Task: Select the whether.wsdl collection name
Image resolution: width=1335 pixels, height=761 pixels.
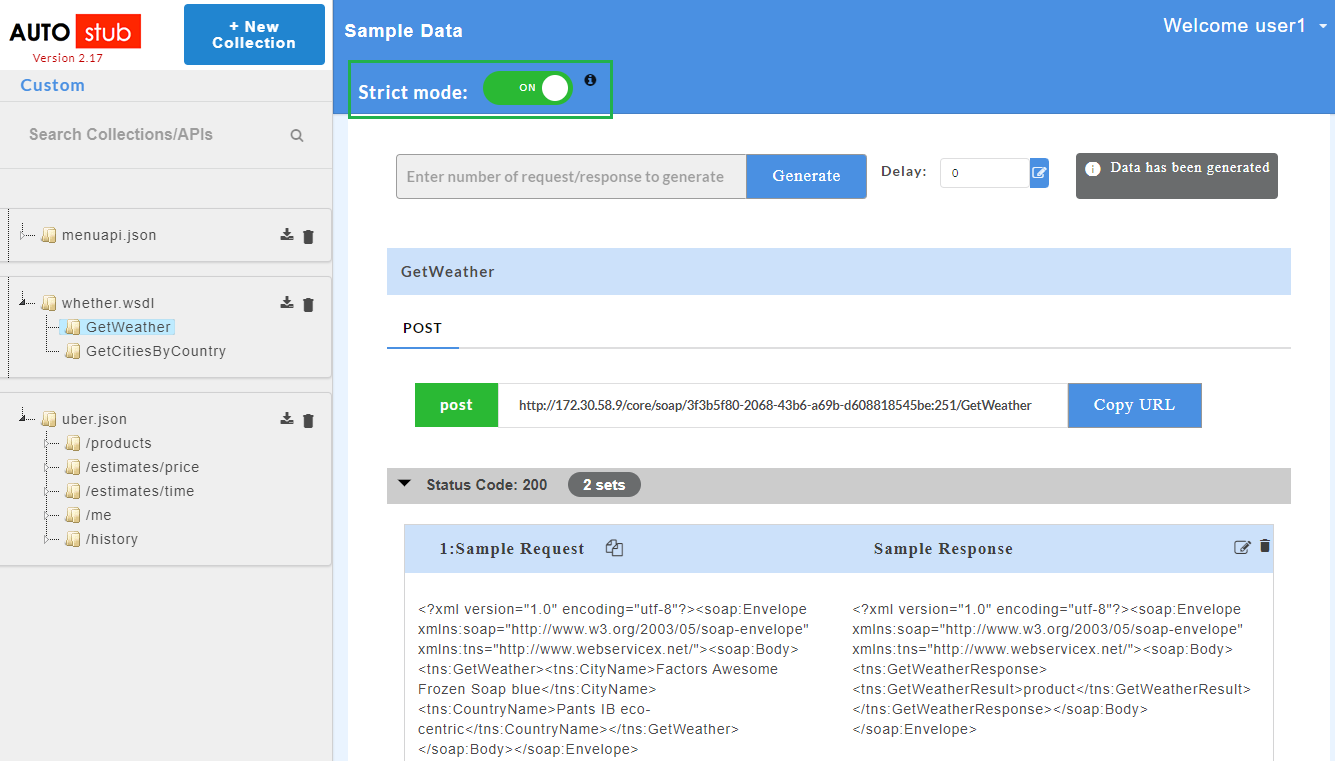Action: pyautogui.click(x=108, y=303)
